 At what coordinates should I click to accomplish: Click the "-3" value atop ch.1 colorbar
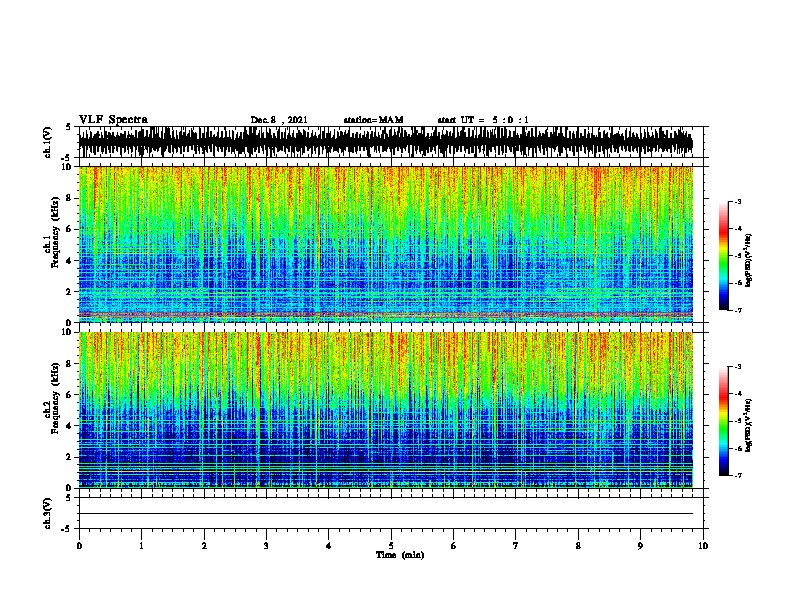click(737, 201)
